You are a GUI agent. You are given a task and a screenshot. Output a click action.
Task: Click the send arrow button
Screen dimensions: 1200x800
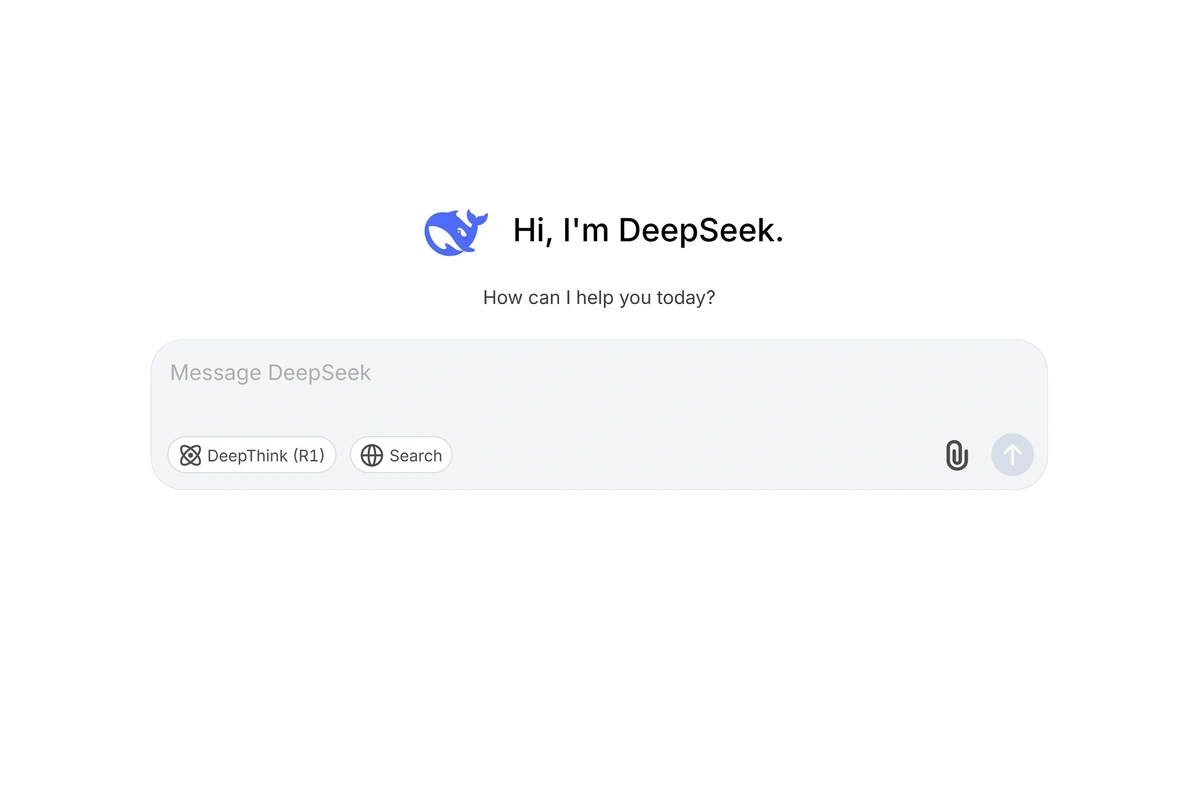click(x=1012, y=455)
